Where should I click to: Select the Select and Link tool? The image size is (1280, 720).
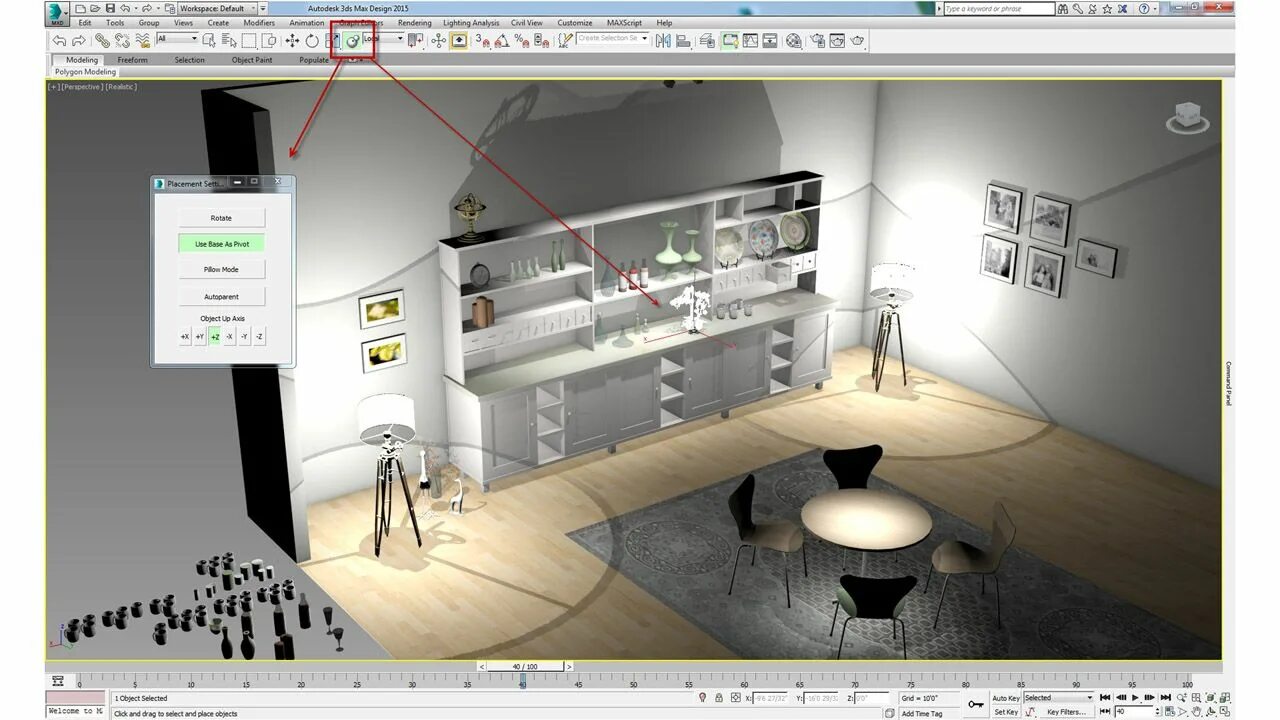click(103, 41)
